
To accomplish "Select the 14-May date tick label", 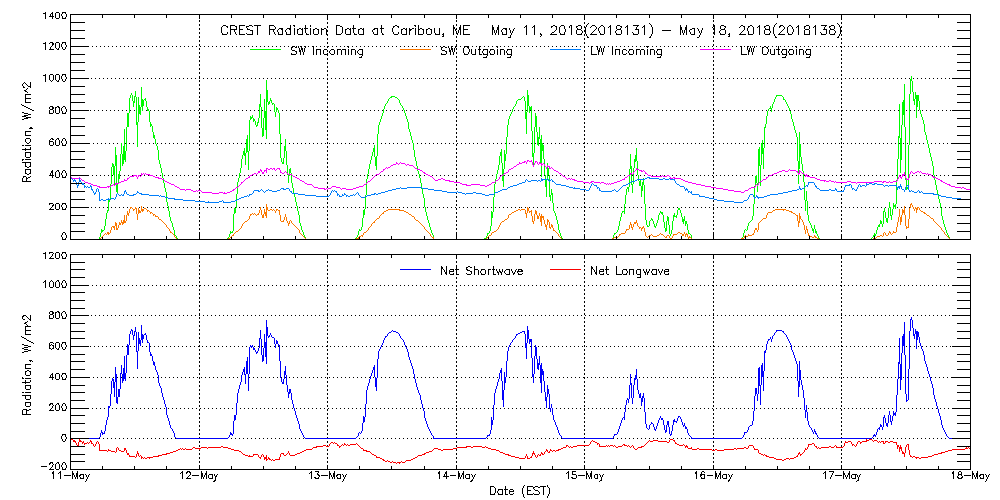I will click(x=457, y=477).
